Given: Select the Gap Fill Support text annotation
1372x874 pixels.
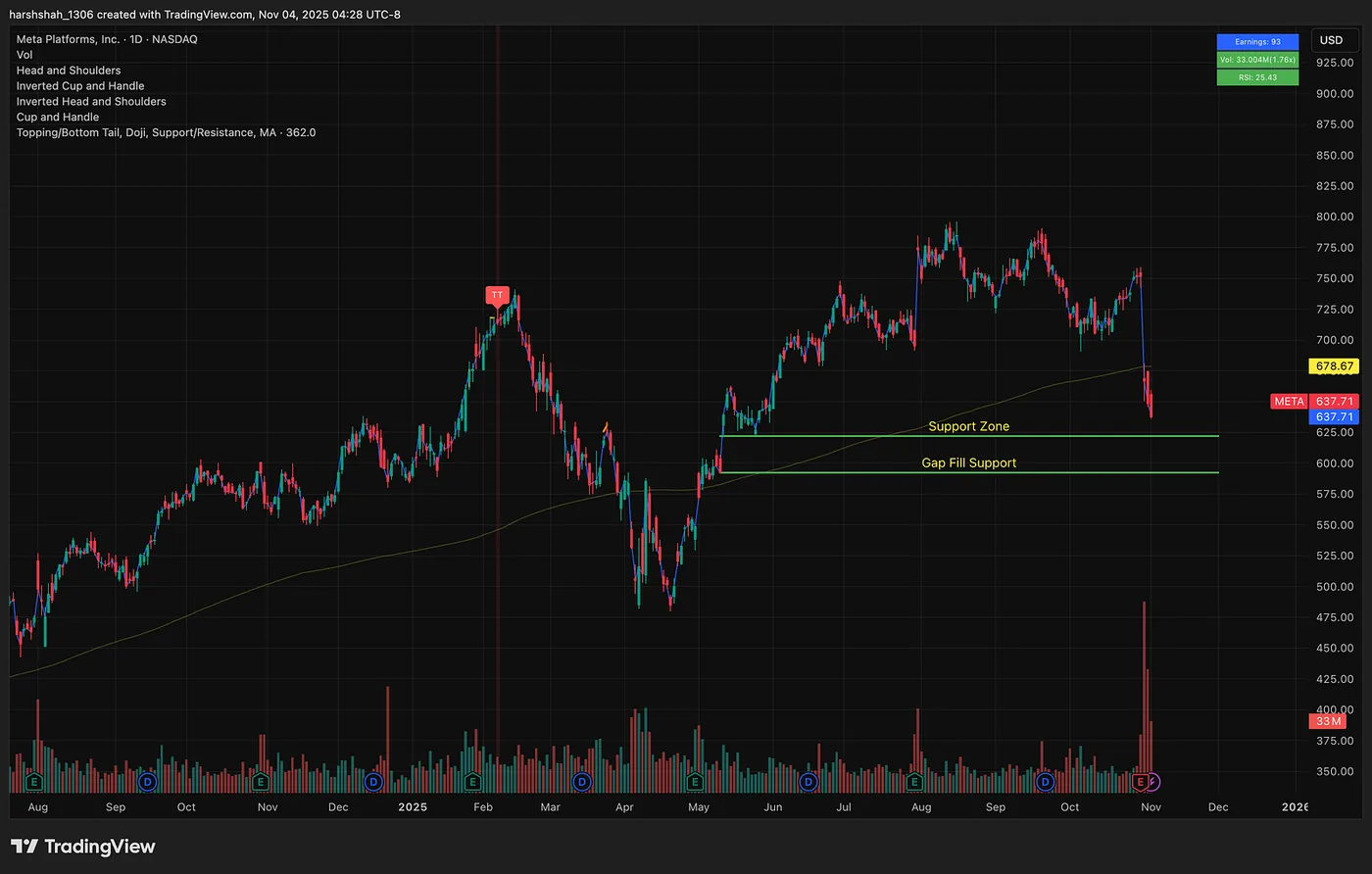Looking at the screenshot, I should pos(968,462).
